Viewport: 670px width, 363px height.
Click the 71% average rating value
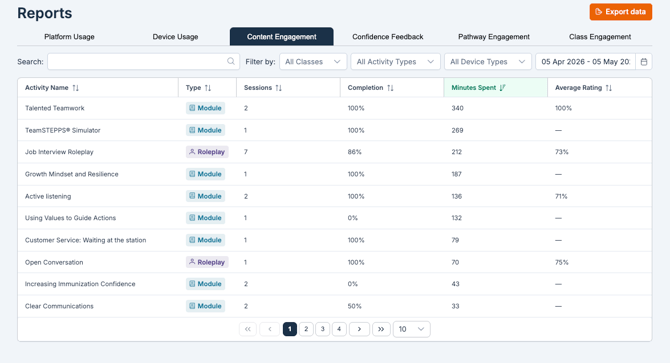pos(561,196)
